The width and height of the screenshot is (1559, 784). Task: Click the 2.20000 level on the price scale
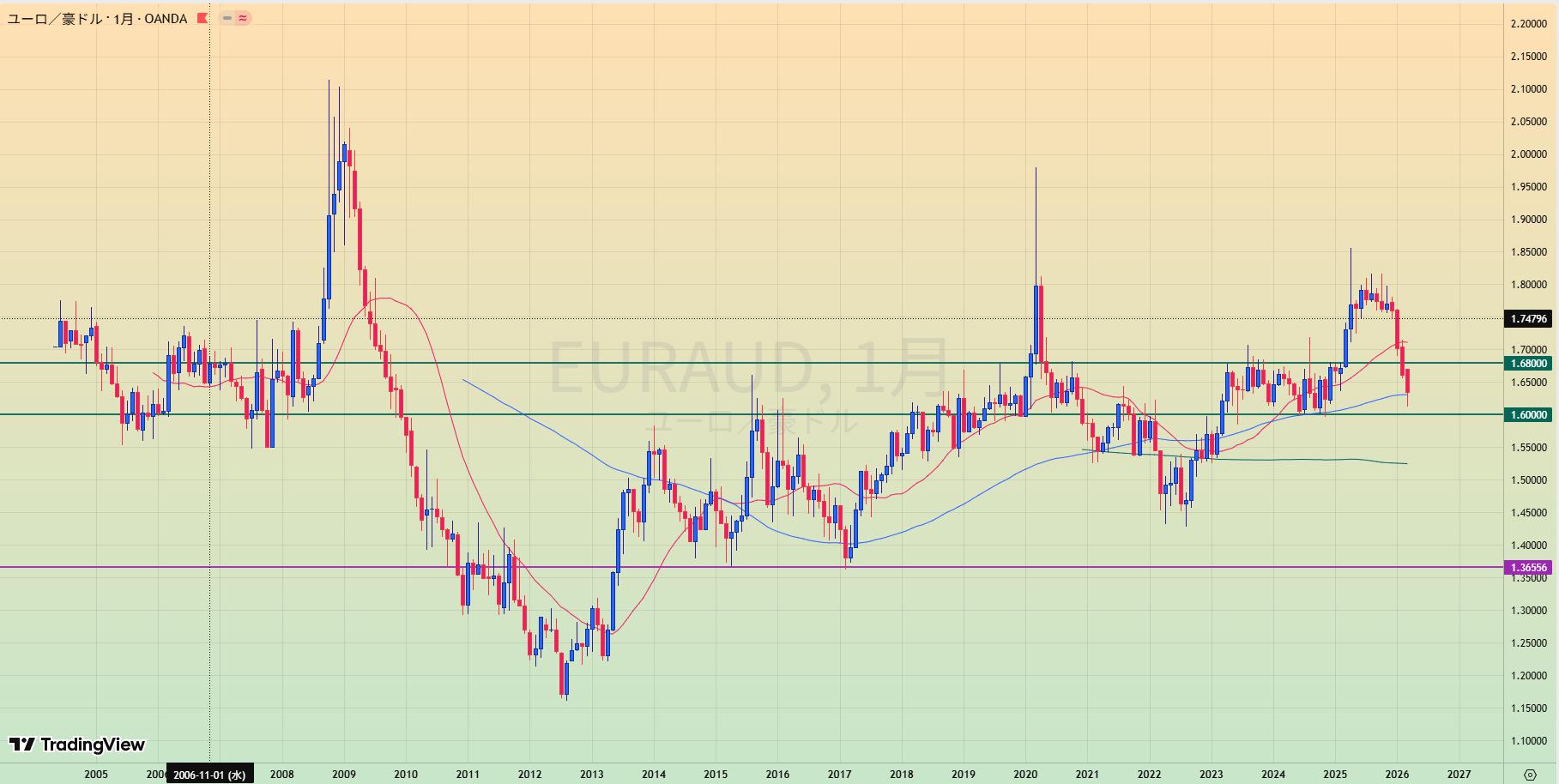[1528, 24]
